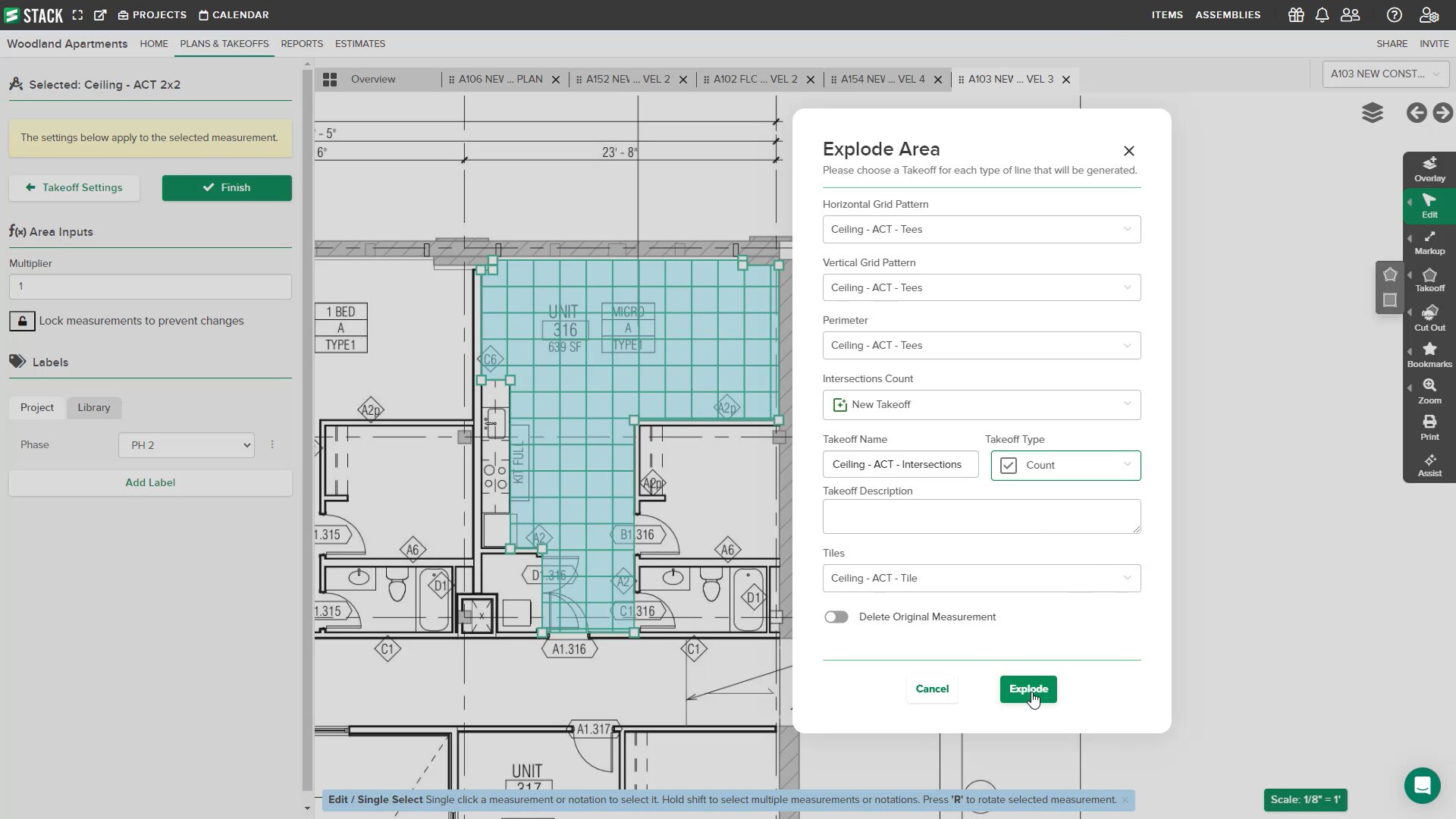
Task: Click the Explode button
Action: tap(1028, 689)
